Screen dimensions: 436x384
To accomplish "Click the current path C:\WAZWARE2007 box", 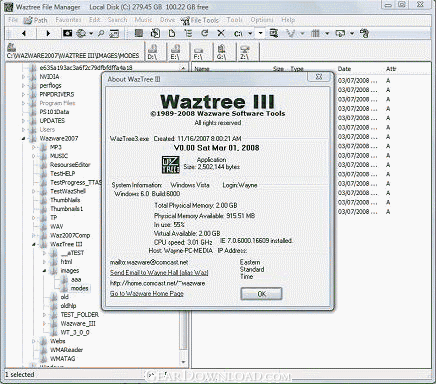I will click(73, 52).
